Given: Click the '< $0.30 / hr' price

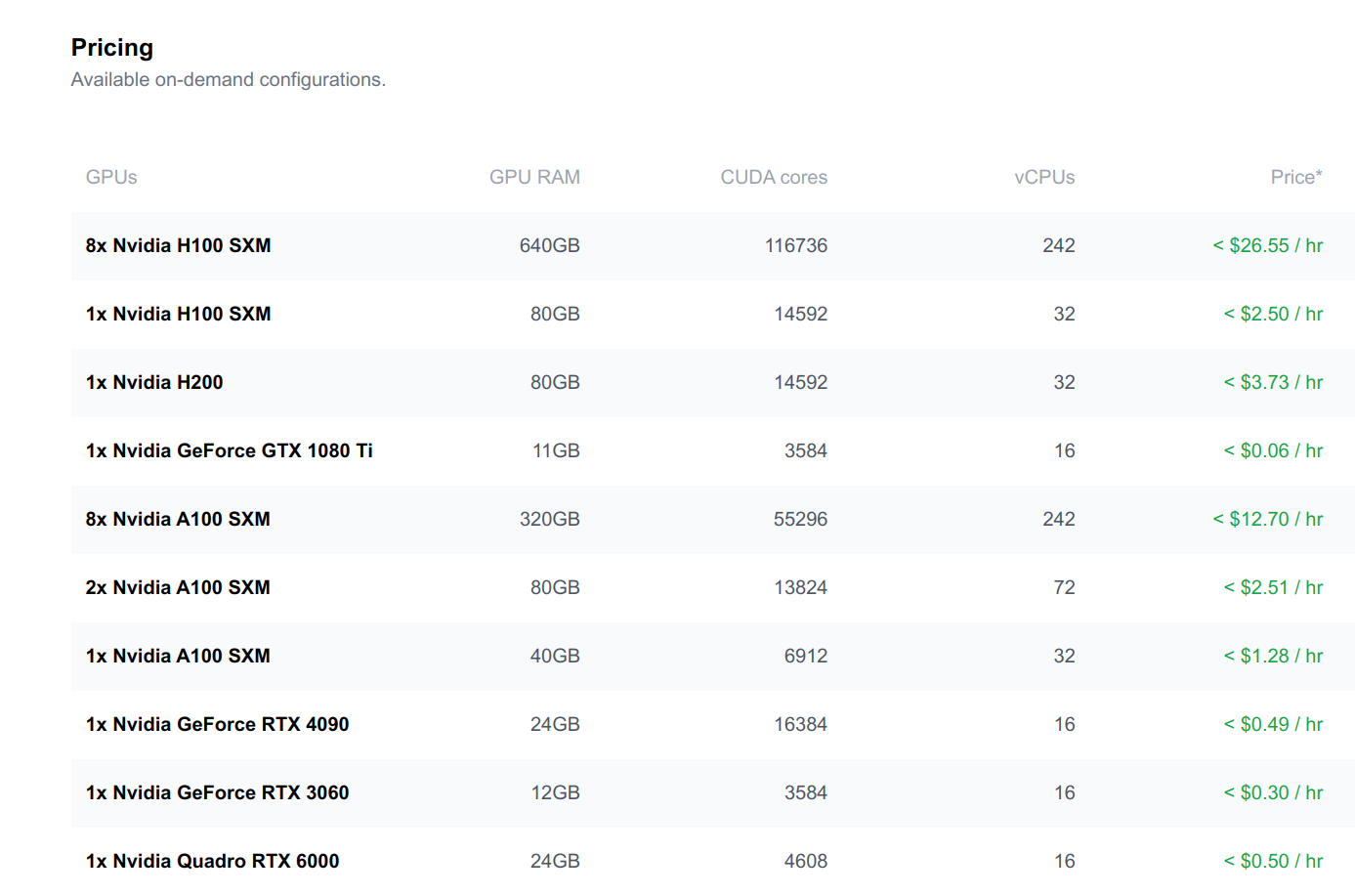Looking at the screenshot, I should (1274, 792).
